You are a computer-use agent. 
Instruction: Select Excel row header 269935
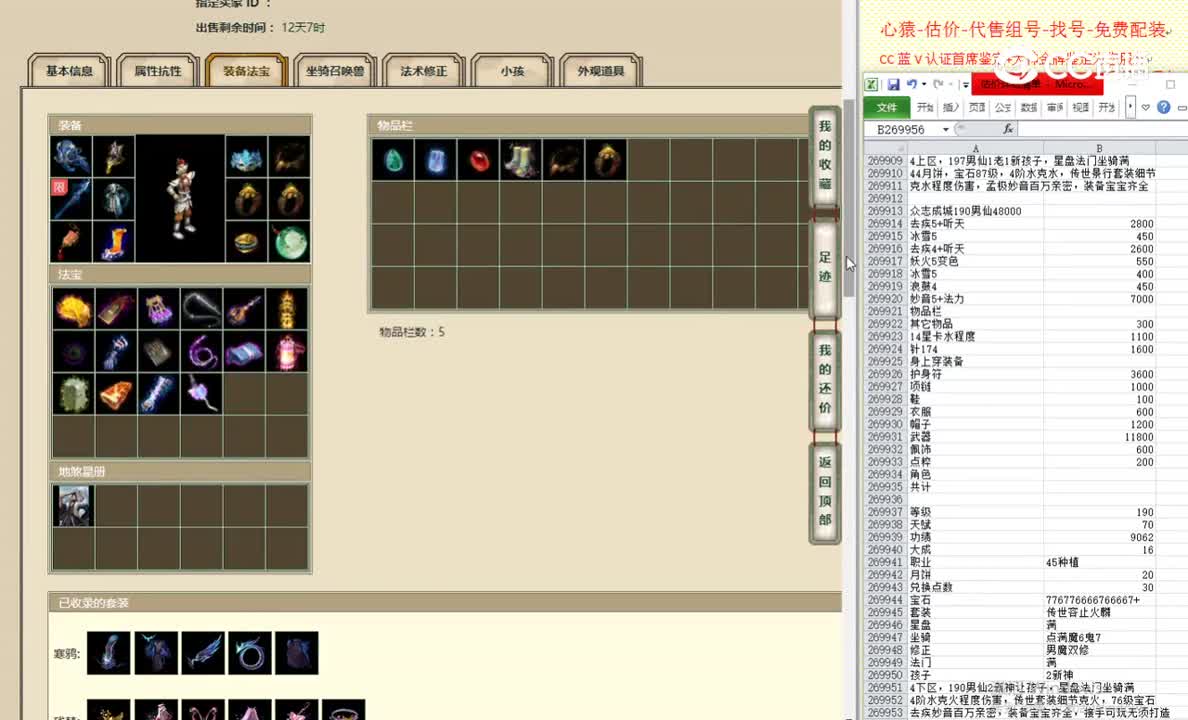point(885,487)
